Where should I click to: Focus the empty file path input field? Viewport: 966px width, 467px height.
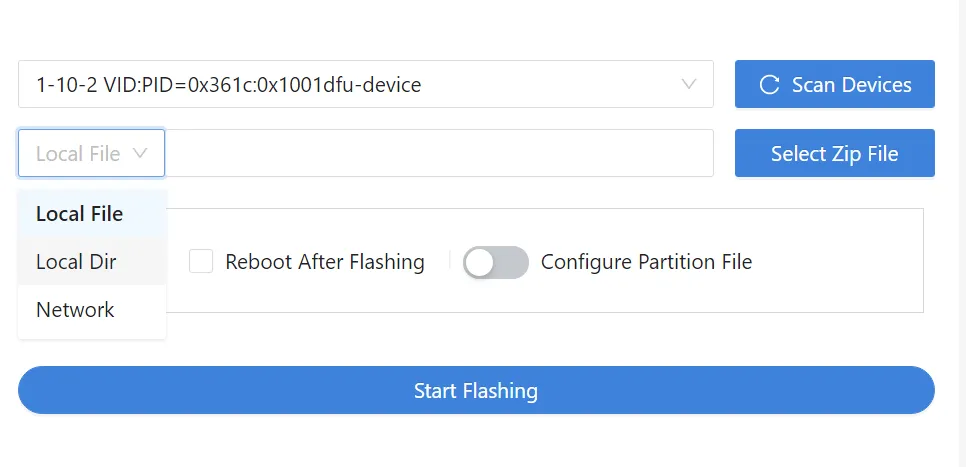pyautogui.click(x=439, y=153)
